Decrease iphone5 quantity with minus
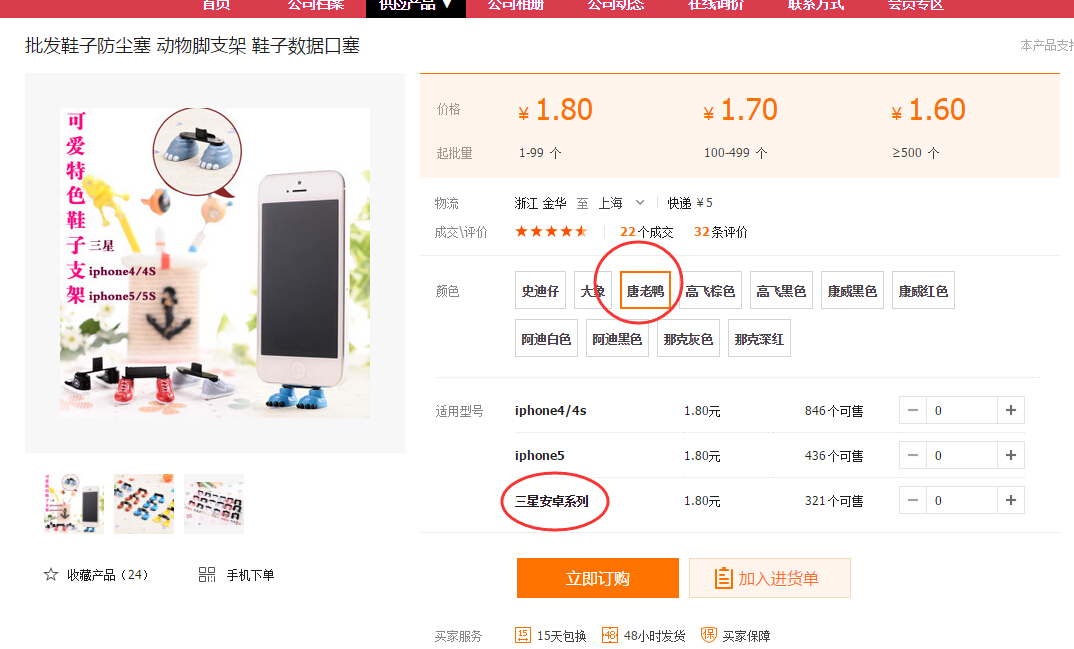1074x649 pixels. coord(912,455)
